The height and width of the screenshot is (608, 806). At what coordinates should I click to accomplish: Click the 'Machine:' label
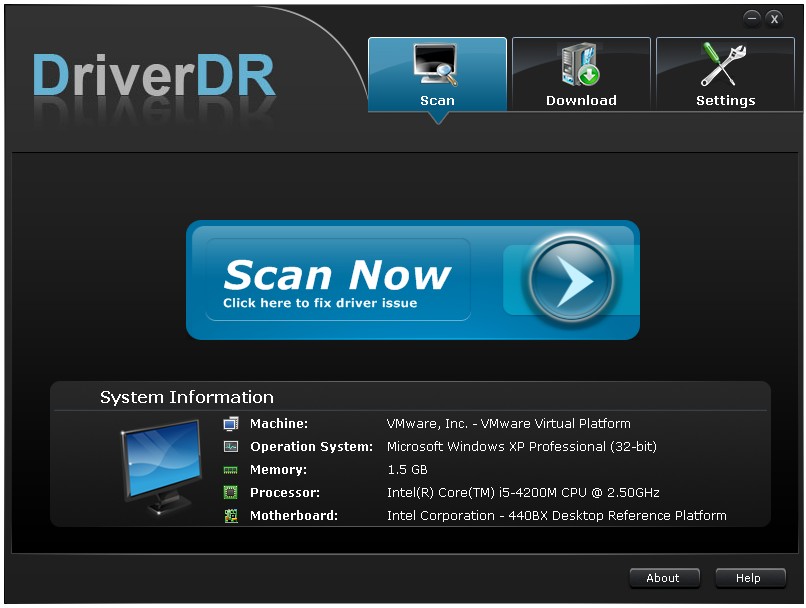tap(279, 423)
